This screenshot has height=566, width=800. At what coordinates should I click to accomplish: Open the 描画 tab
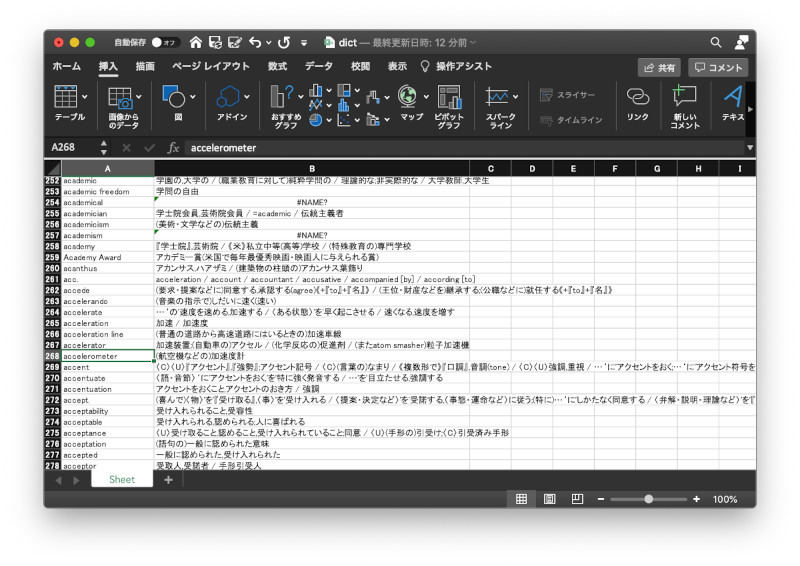pyautogui.click(x=145, y=66)
